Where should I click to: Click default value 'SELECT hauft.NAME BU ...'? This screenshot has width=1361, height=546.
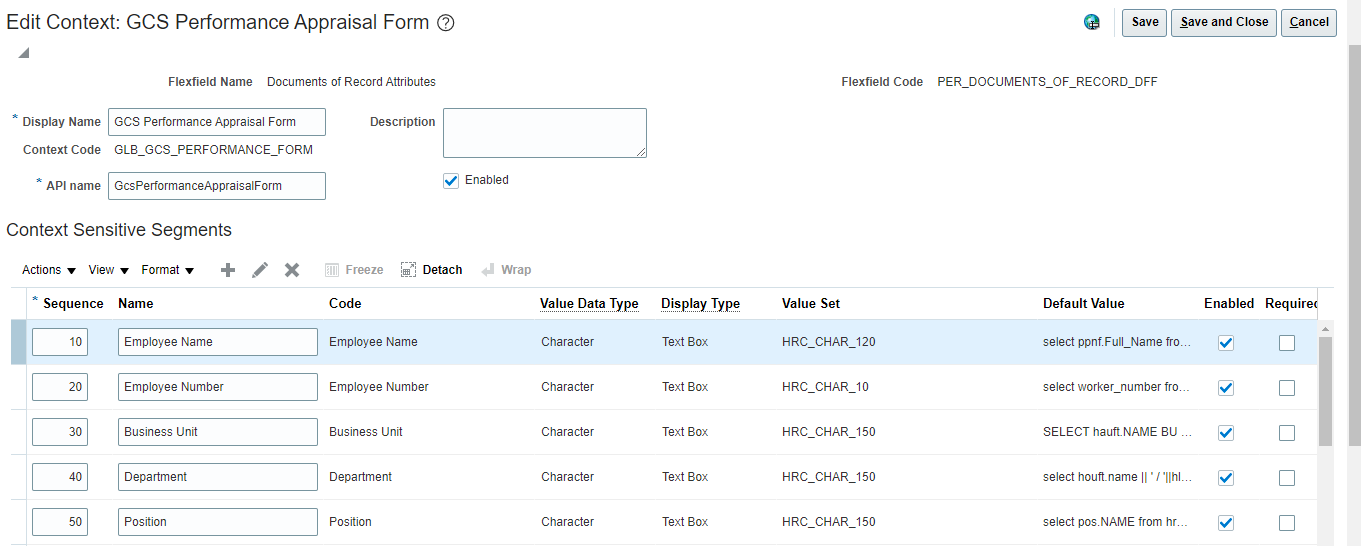point(1117,432)
